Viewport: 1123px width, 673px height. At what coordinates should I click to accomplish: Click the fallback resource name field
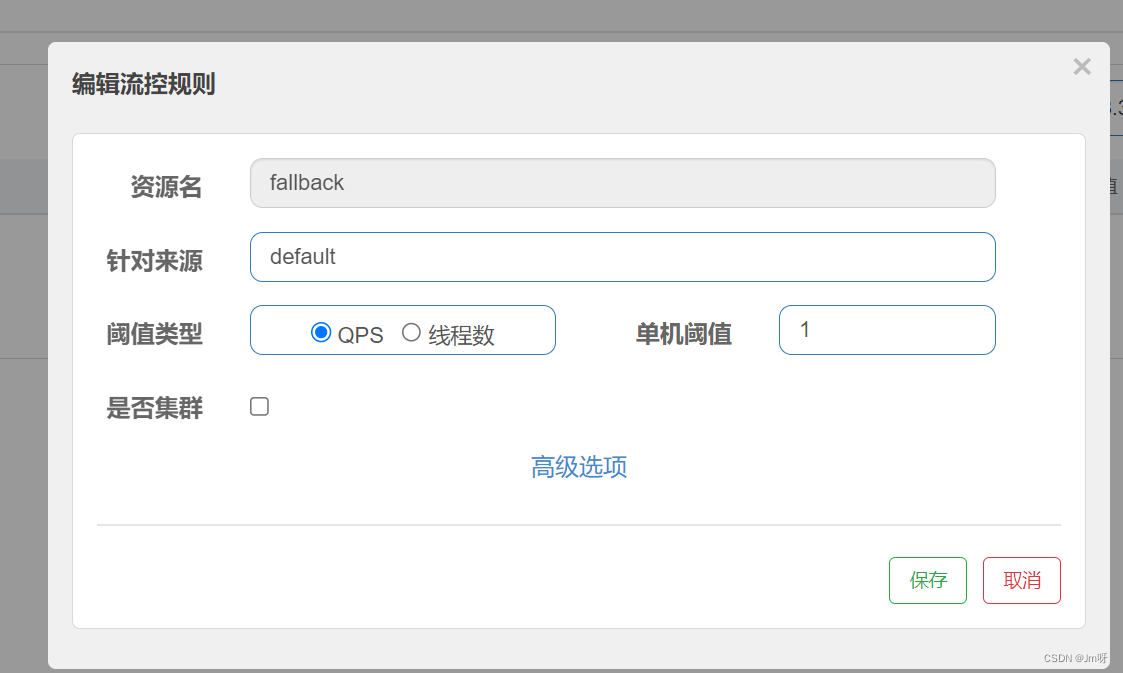click(x=622, y=183)
